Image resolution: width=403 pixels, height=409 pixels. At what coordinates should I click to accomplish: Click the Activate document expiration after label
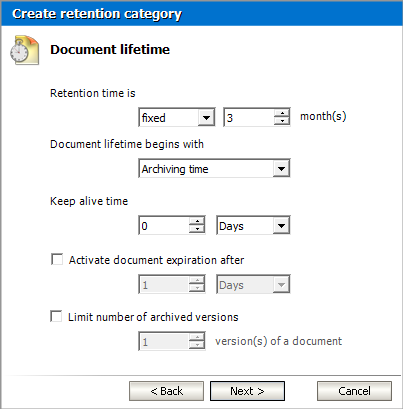click(156, 260)
